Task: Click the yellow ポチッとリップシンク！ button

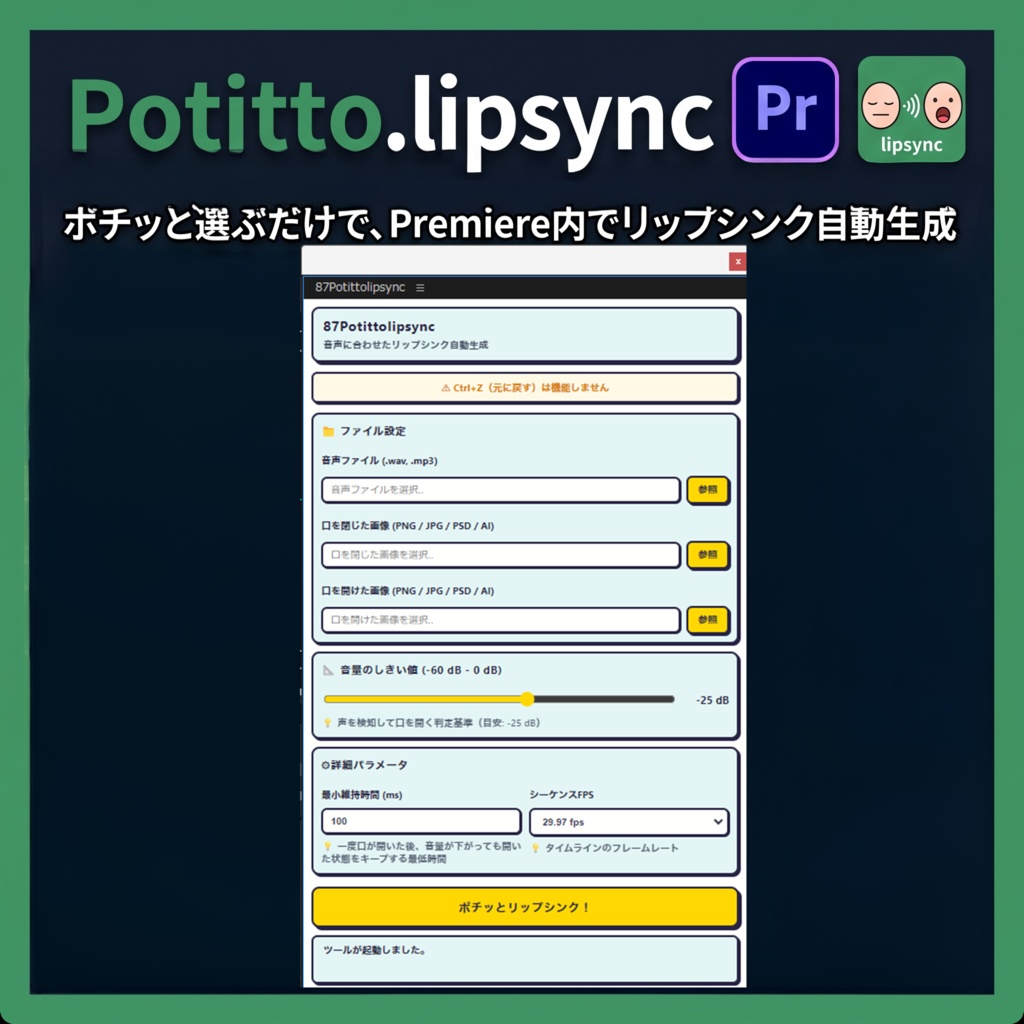Action: [526, 907]
